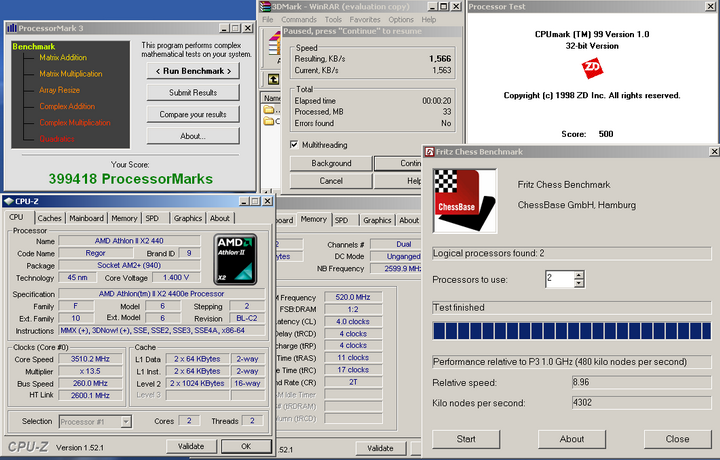This screenshot has width=720, height=460.
Task: Switch to the Mainboard tab in CPU-Z
Action: pyautogui.click(x=86, y=218)
